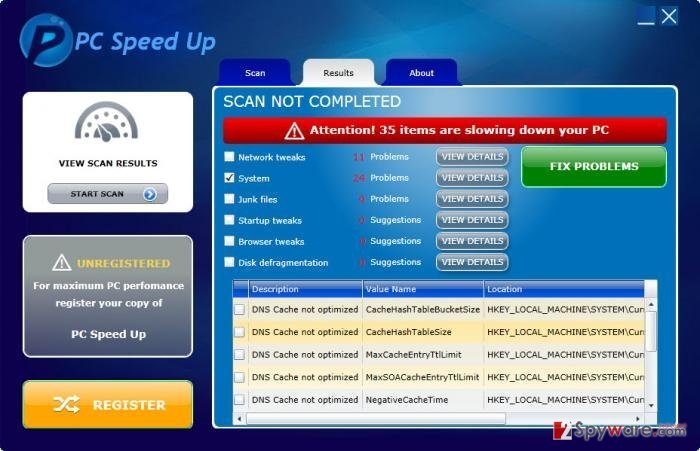The height and width of the screenshot is (451, 700).
Task: Tick the Junk files checkbox
Action: pos(229,199)
